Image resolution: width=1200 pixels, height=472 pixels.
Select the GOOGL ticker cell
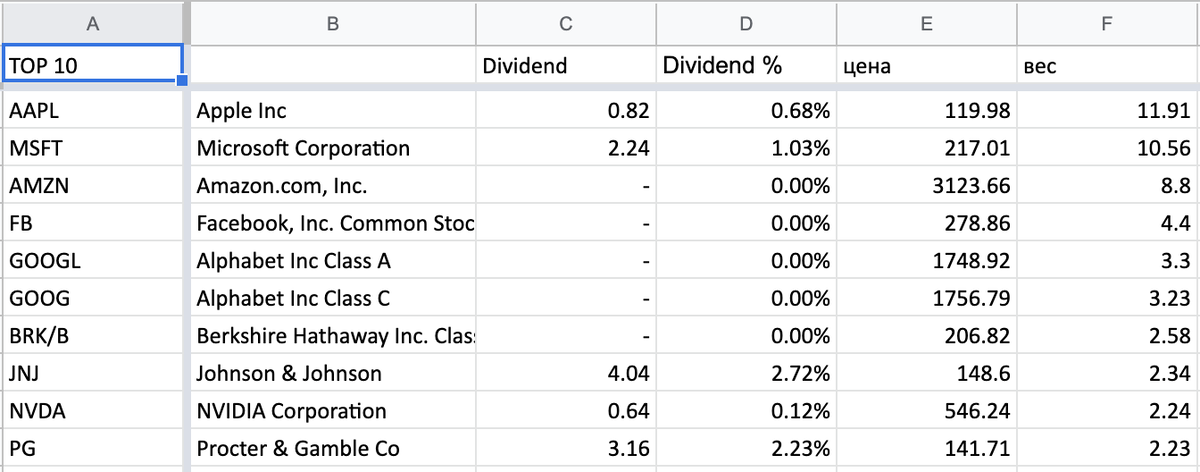tap(92, 261)
